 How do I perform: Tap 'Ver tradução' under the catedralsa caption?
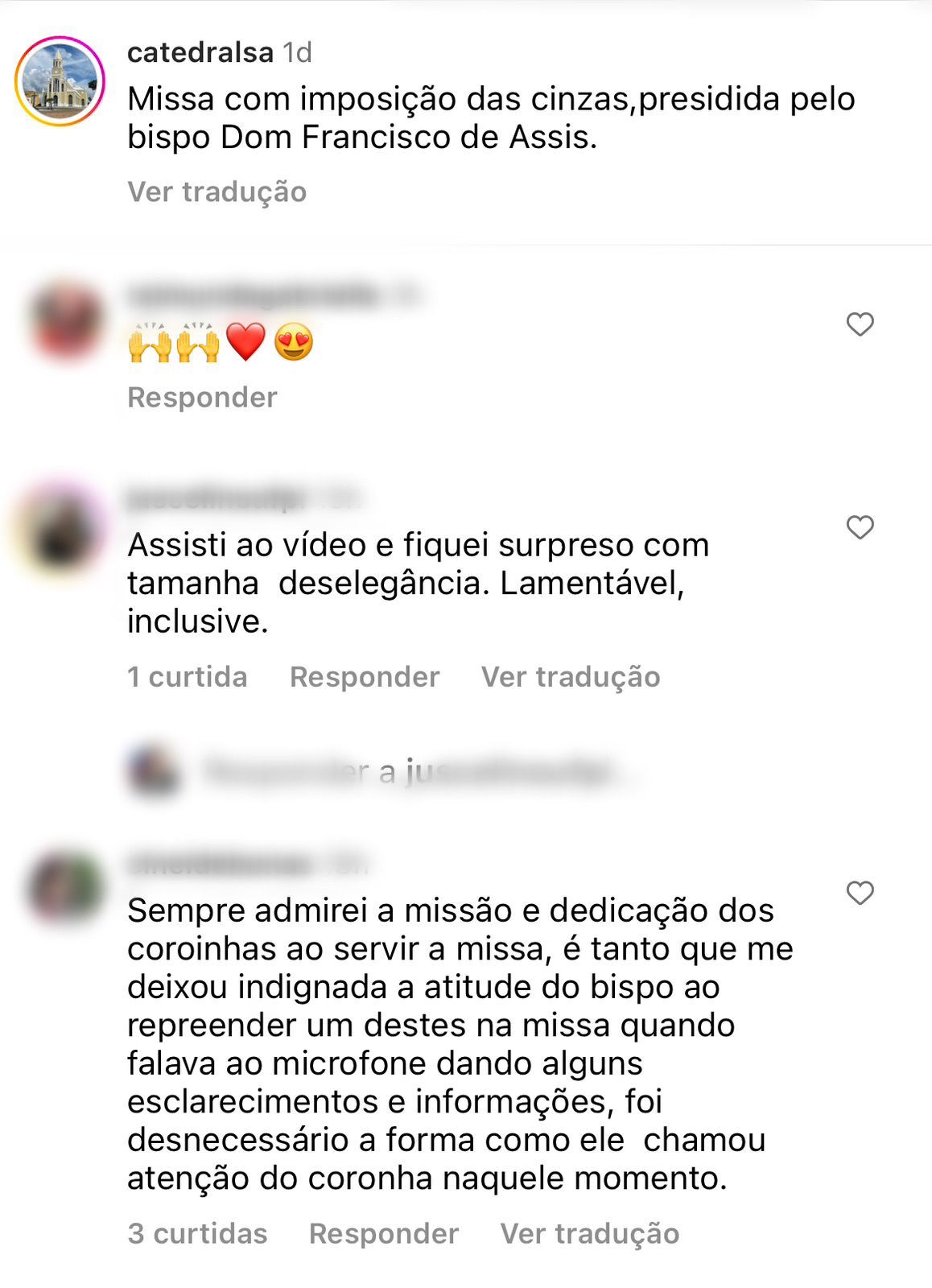(x=217, y=192)
